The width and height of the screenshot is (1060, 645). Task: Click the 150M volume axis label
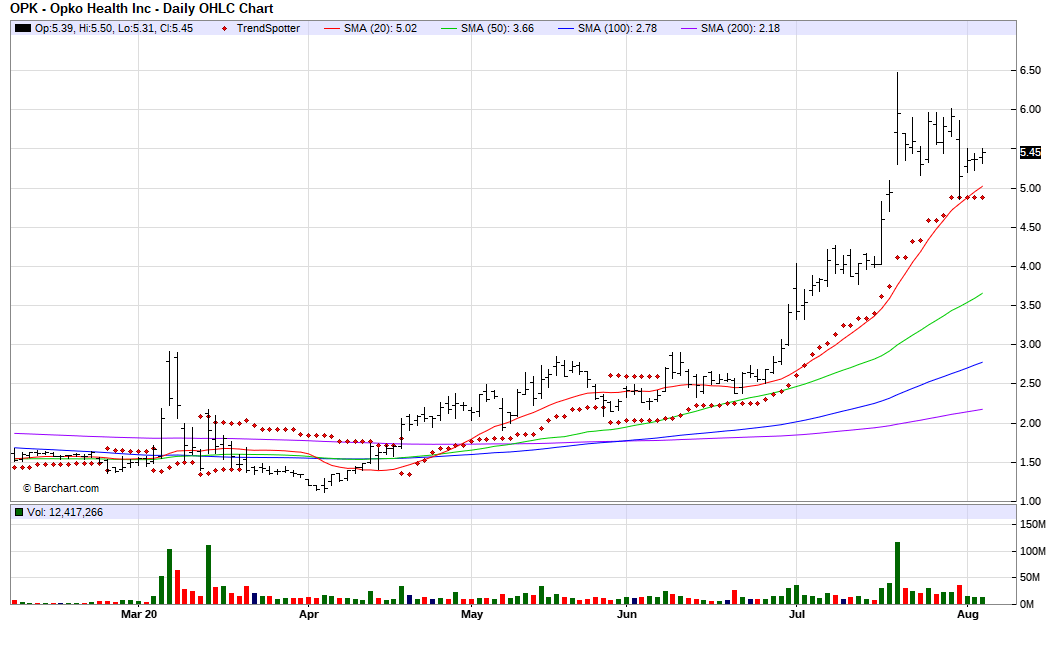1032,525
